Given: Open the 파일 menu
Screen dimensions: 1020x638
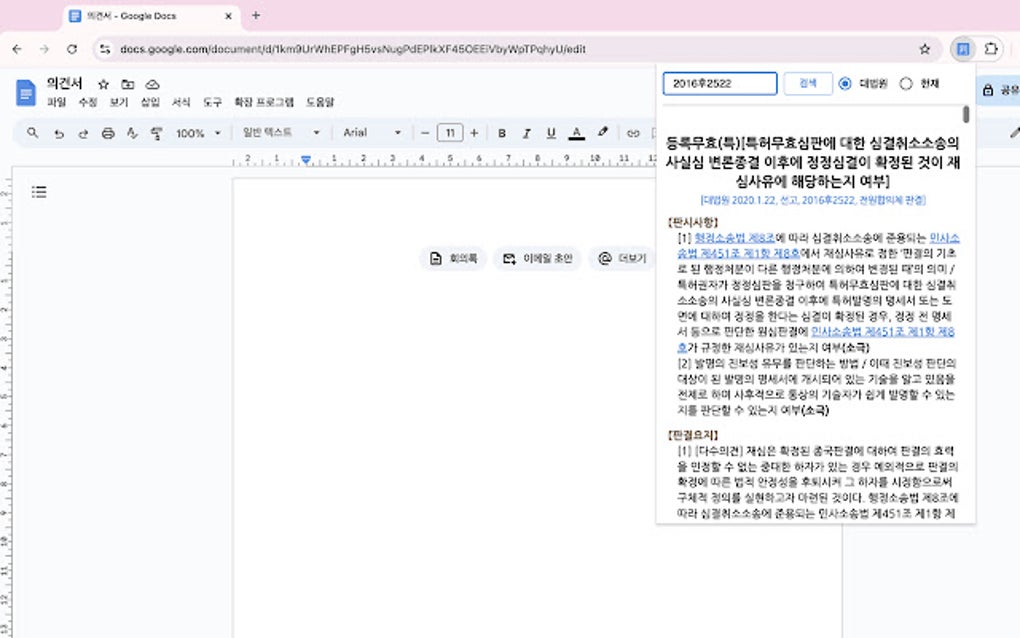Looking at the screenshot, I should click(56, 102).
